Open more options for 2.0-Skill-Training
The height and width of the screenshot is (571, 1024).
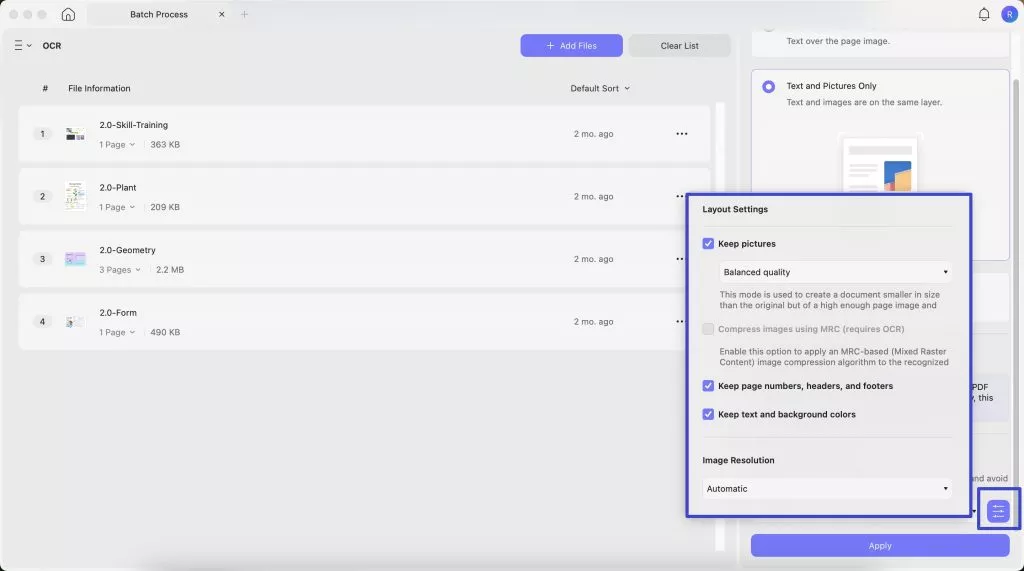(x=682, y=134)
